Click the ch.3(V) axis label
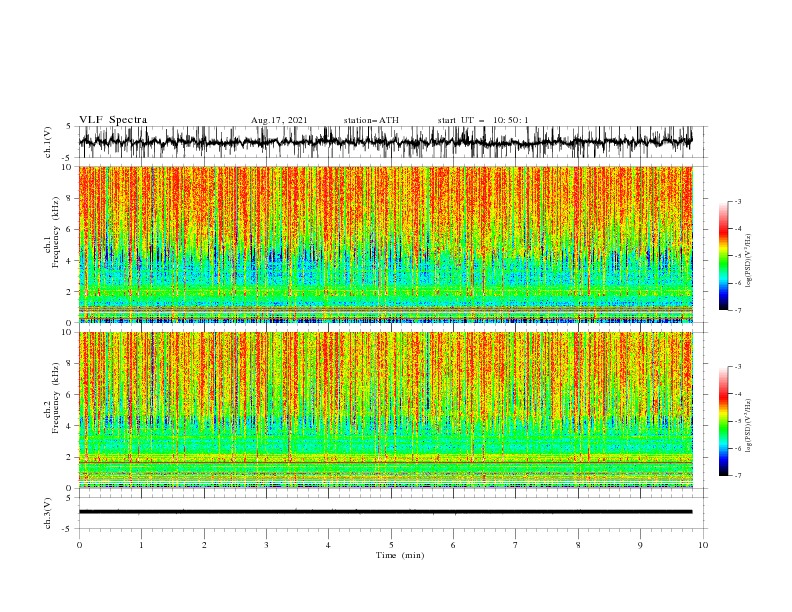The width and height of the screenshot is (792, 612). click(x=48, y=513)
